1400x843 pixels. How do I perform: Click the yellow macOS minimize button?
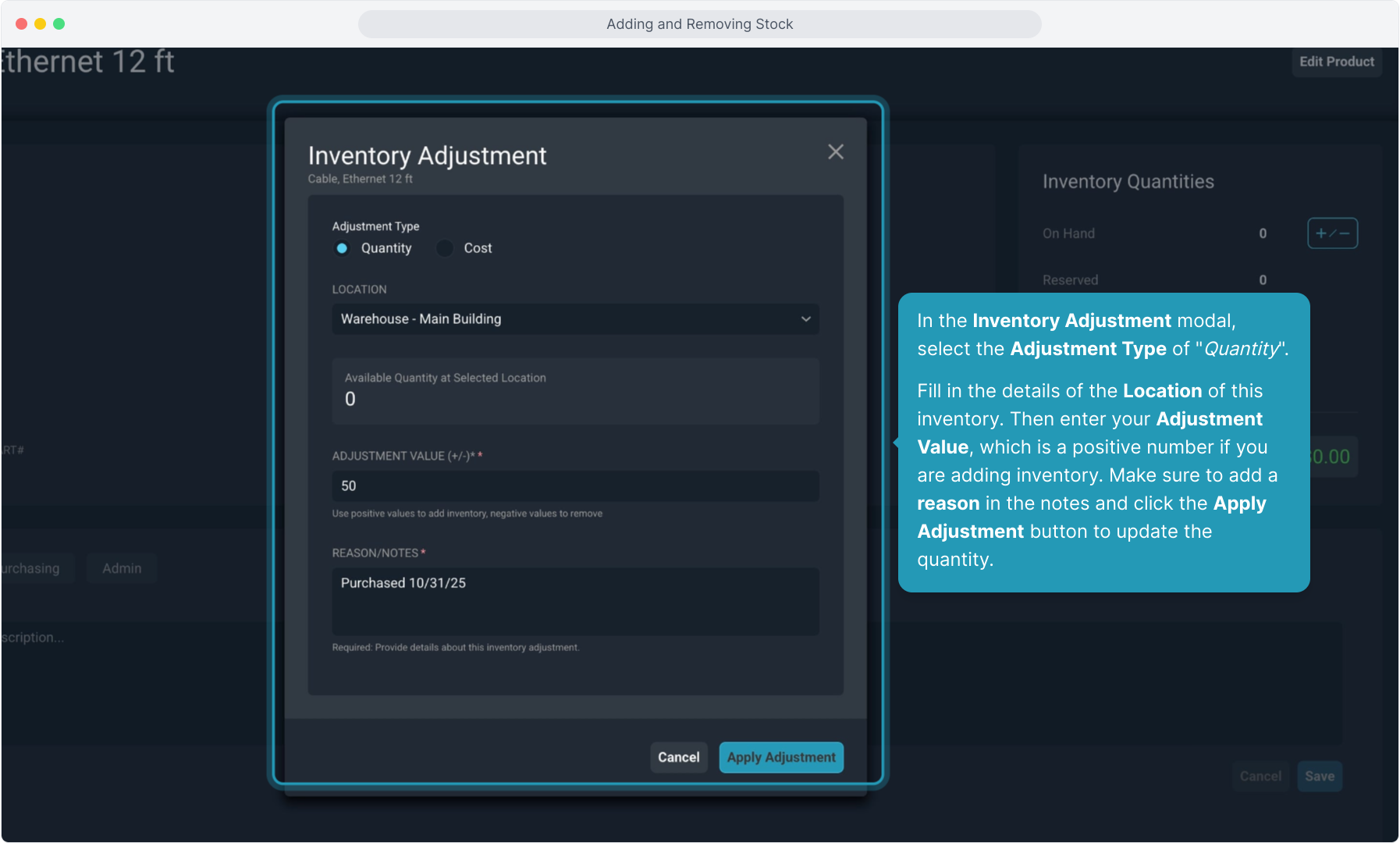pos(40,24)
